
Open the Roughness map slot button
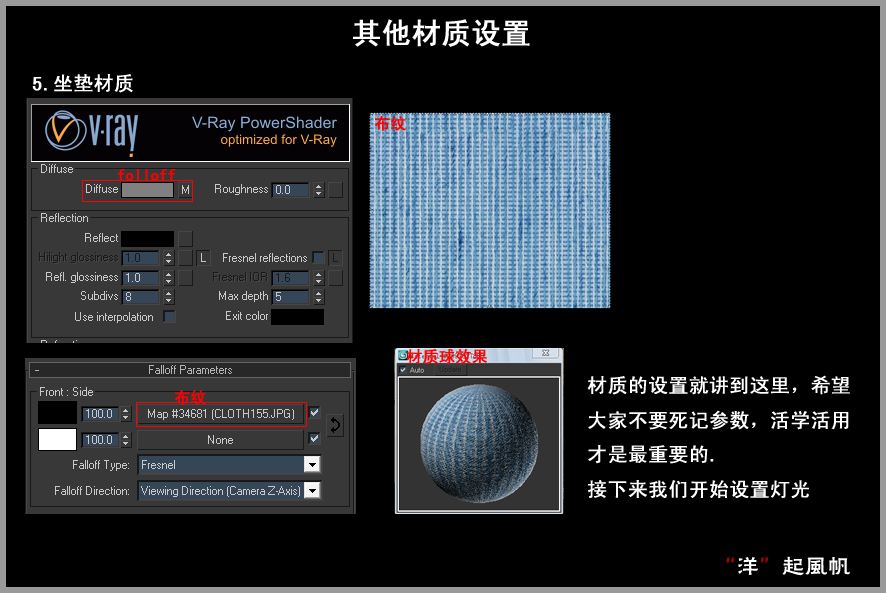[x=336, y=190]
